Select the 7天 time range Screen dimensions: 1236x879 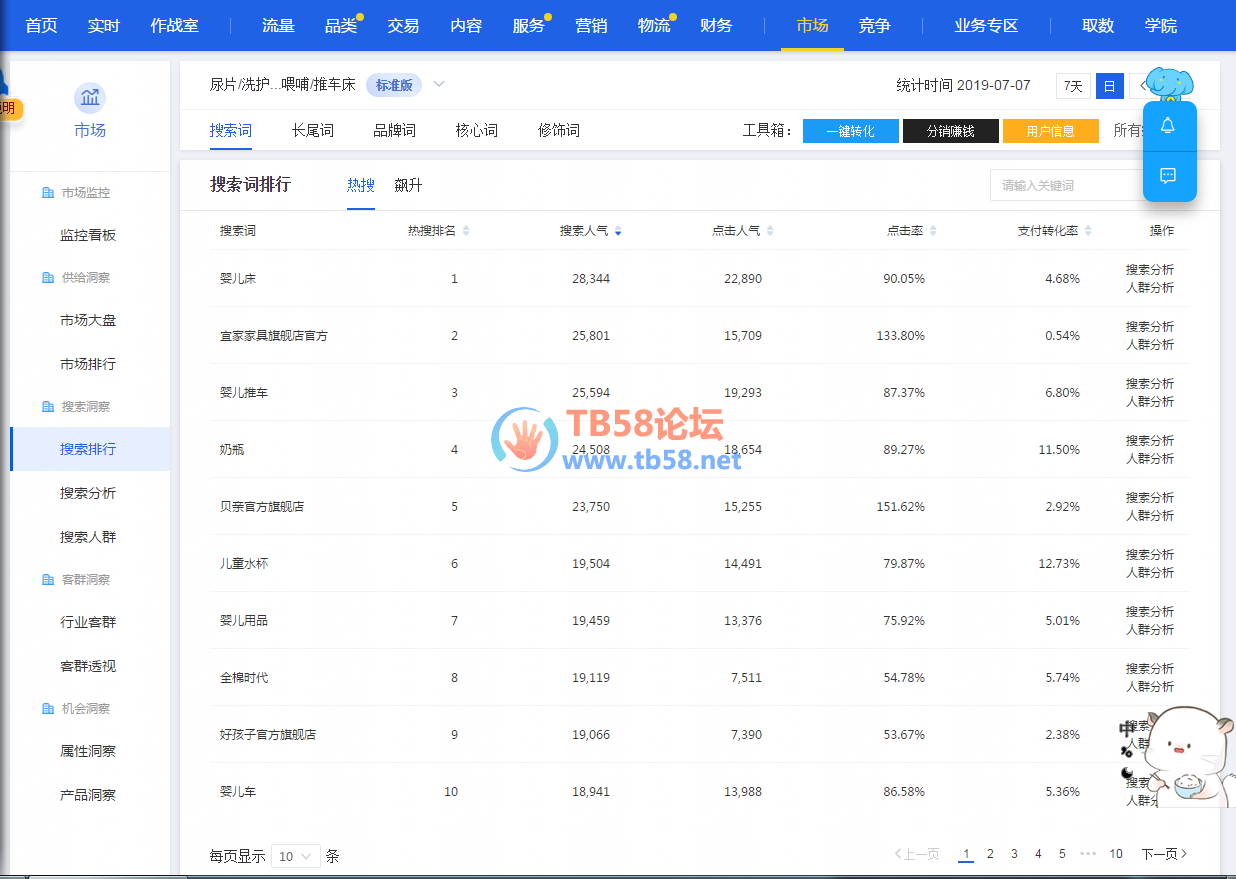click(x=1073, y=86)
